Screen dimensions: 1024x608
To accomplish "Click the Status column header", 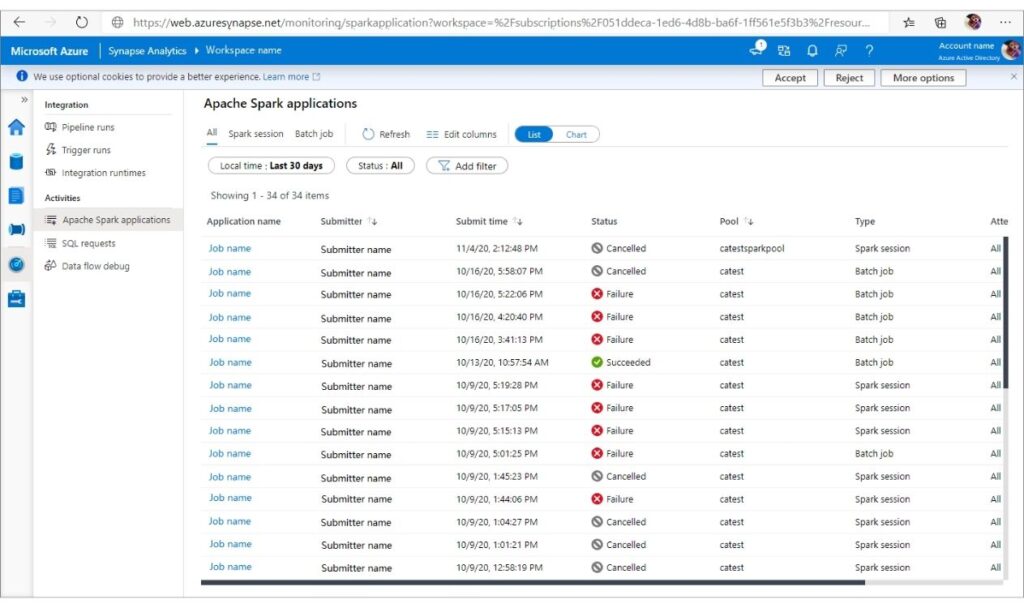I will tap(604, 221).
